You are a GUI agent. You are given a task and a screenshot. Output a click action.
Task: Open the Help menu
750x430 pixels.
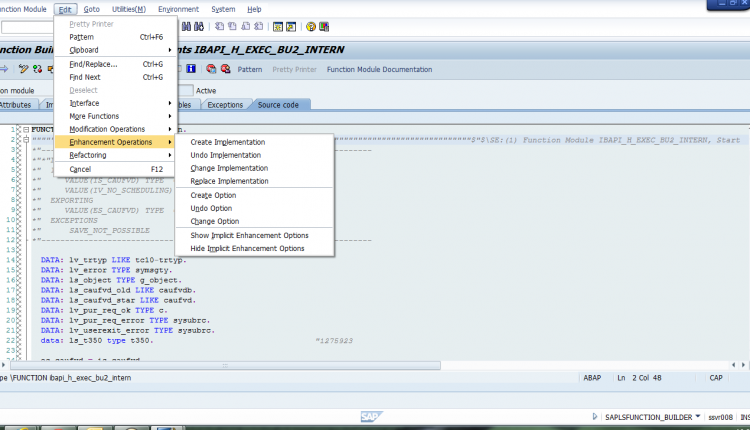pos(254,9)
